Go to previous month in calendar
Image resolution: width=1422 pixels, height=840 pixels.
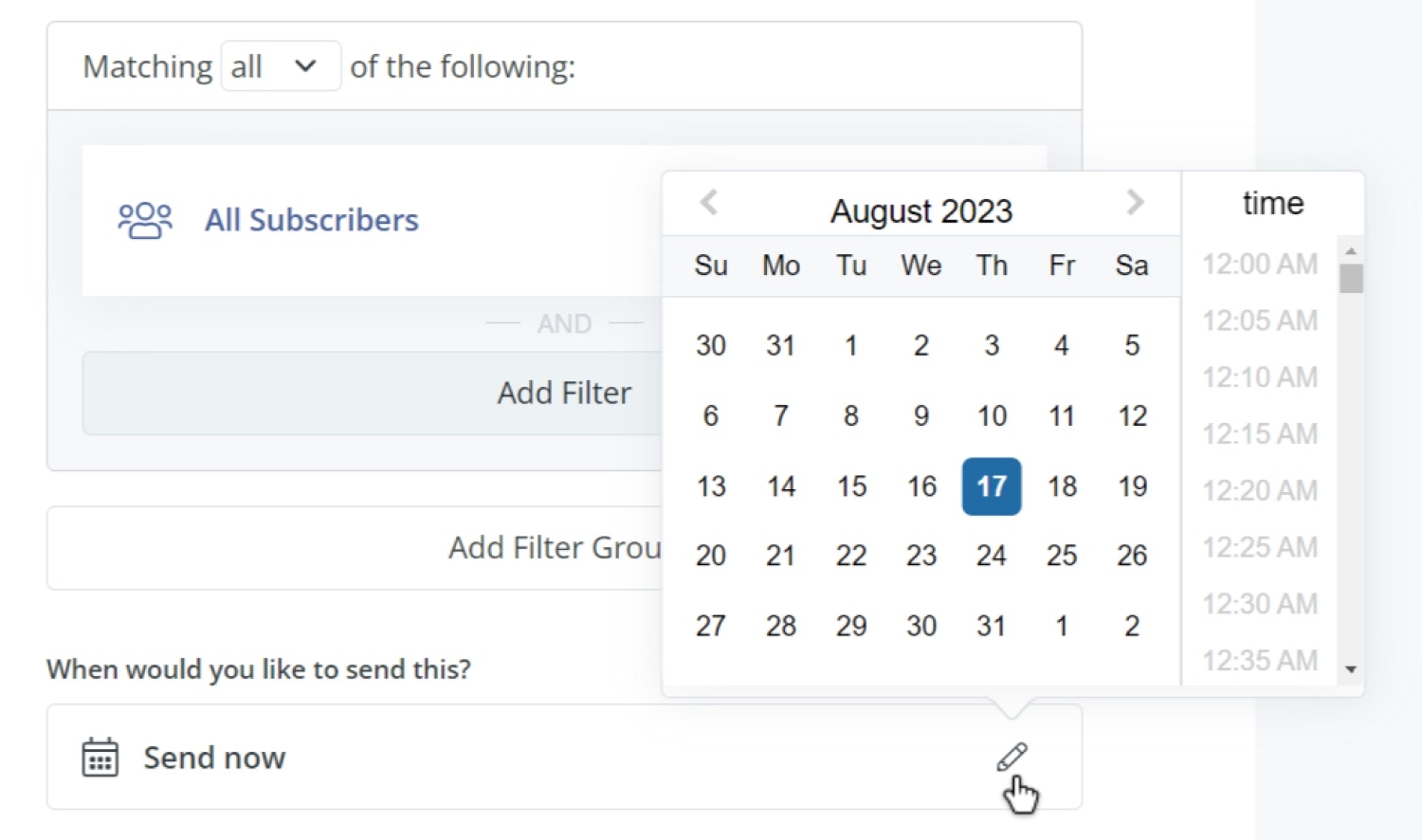point(708,202)
